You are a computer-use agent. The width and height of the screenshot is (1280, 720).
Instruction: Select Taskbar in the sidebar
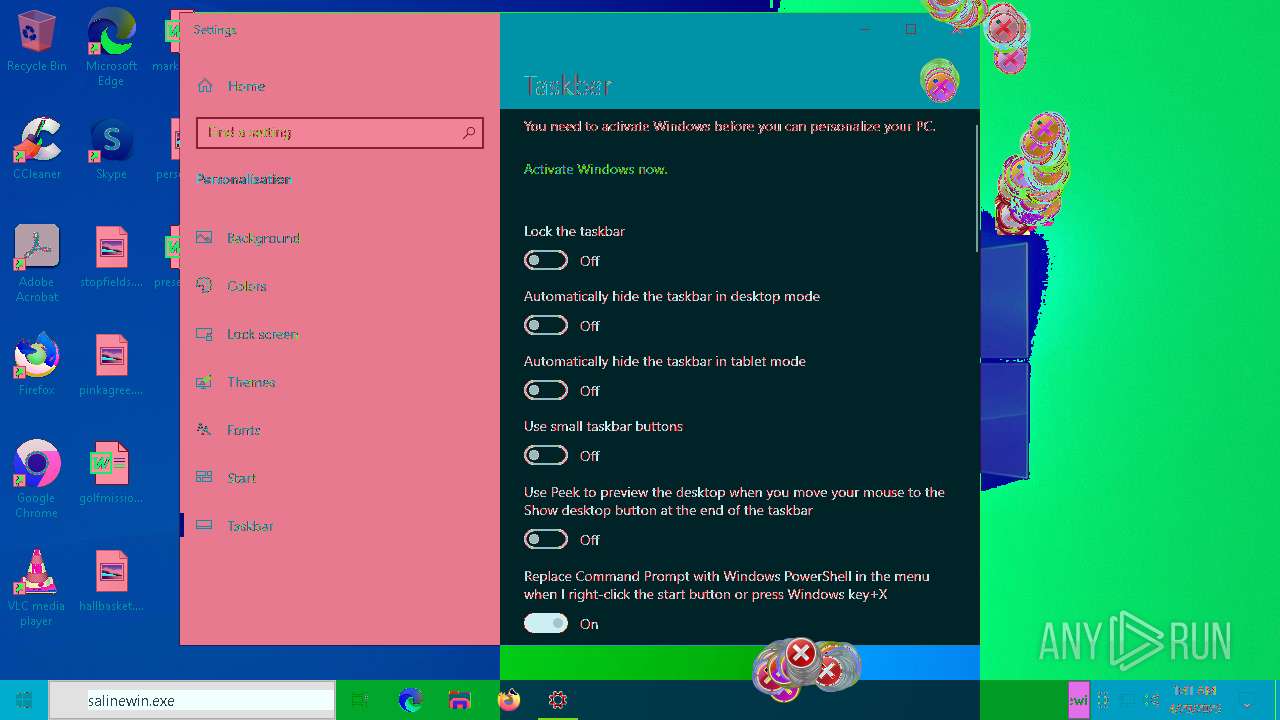coord(340,526)
